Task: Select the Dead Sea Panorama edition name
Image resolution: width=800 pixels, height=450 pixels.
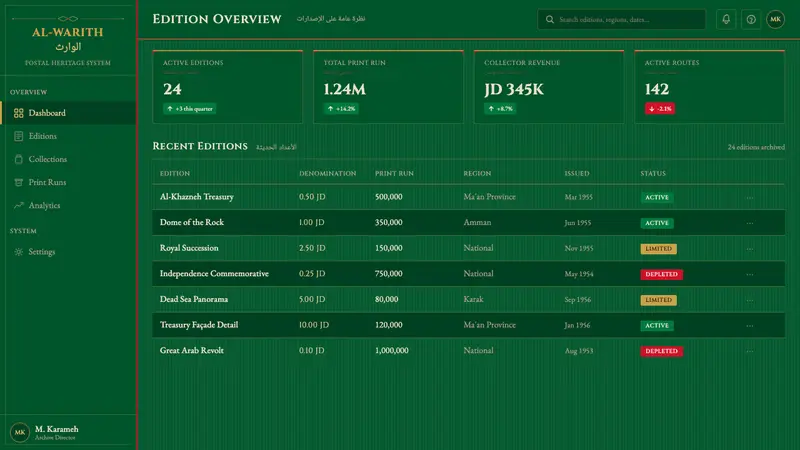Action: [x=194, y=299]
